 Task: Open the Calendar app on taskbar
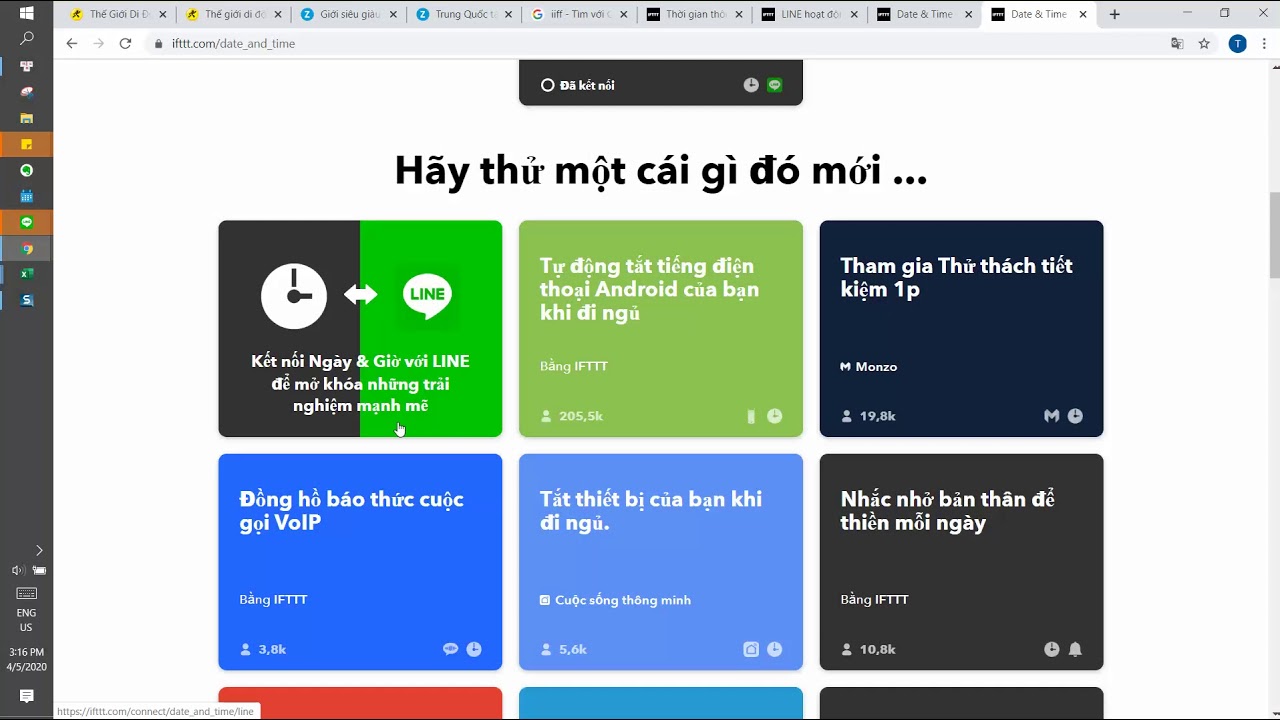(x=27, y=196)
